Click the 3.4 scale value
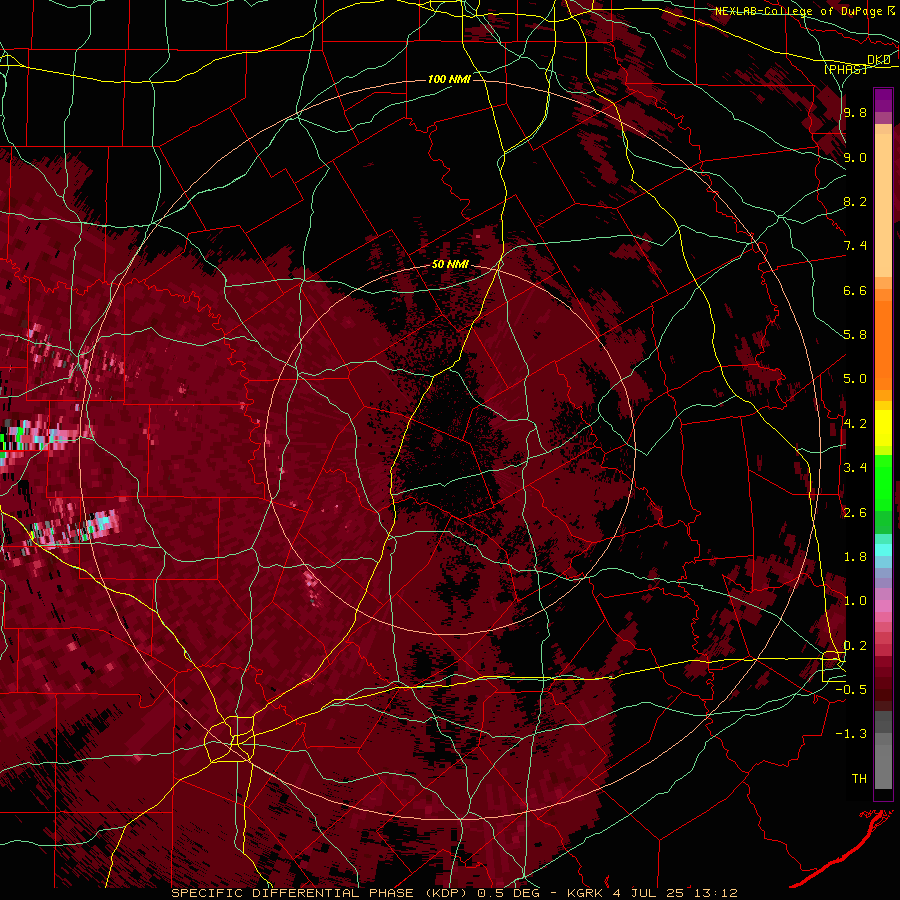 tap(855, 468)
